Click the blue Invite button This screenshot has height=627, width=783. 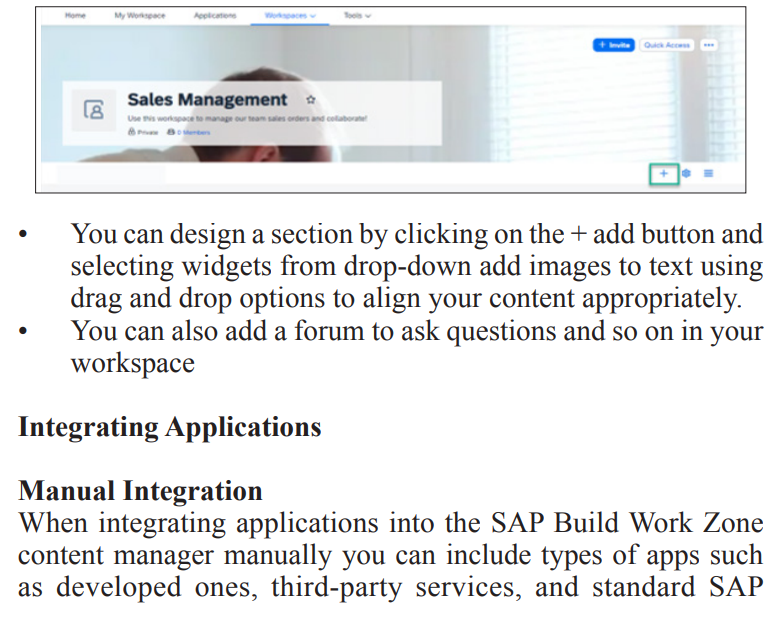click(x=614, y=45)
